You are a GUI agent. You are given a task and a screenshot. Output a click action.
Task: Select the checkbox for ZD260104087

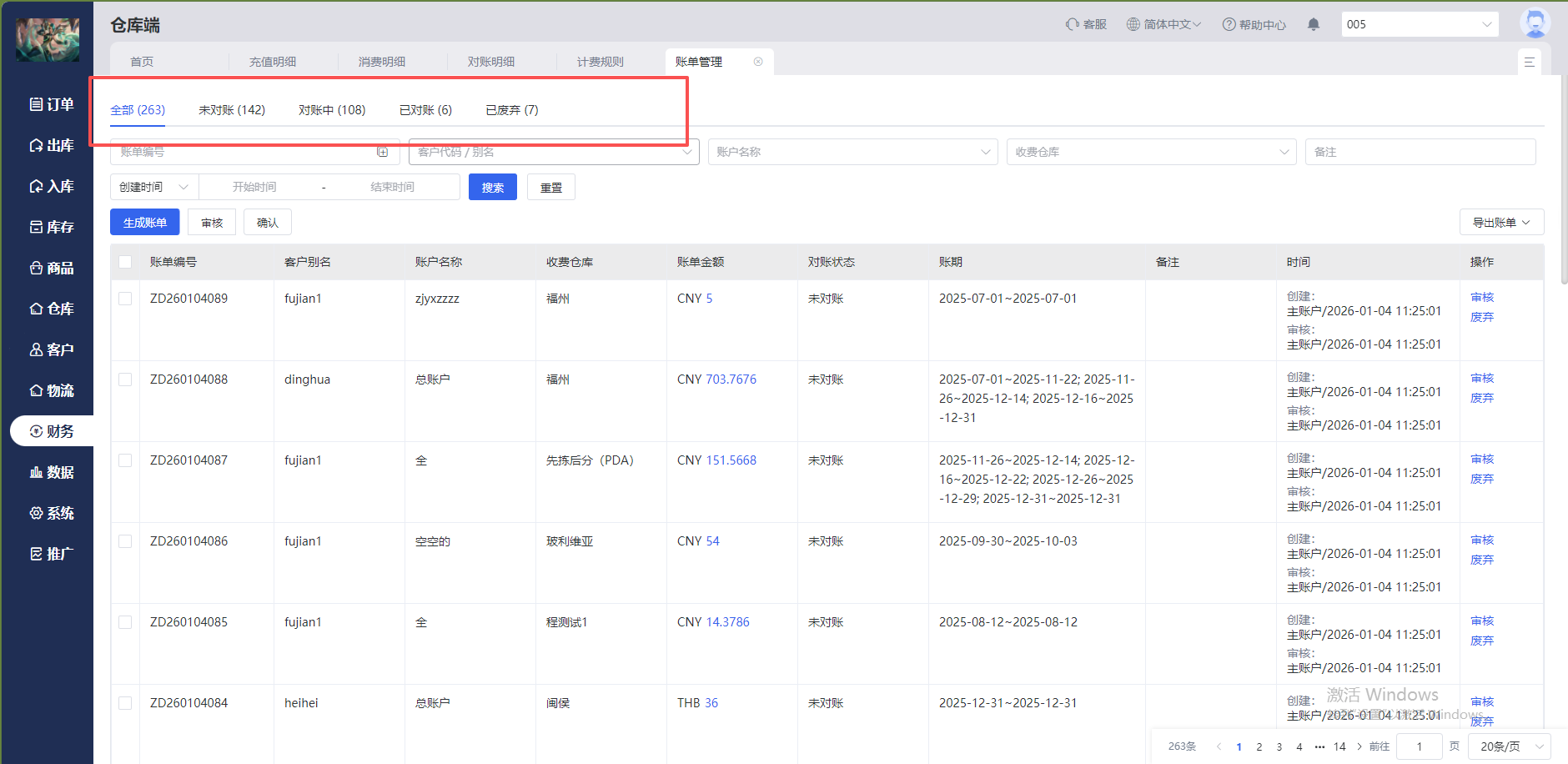point(125,460)
